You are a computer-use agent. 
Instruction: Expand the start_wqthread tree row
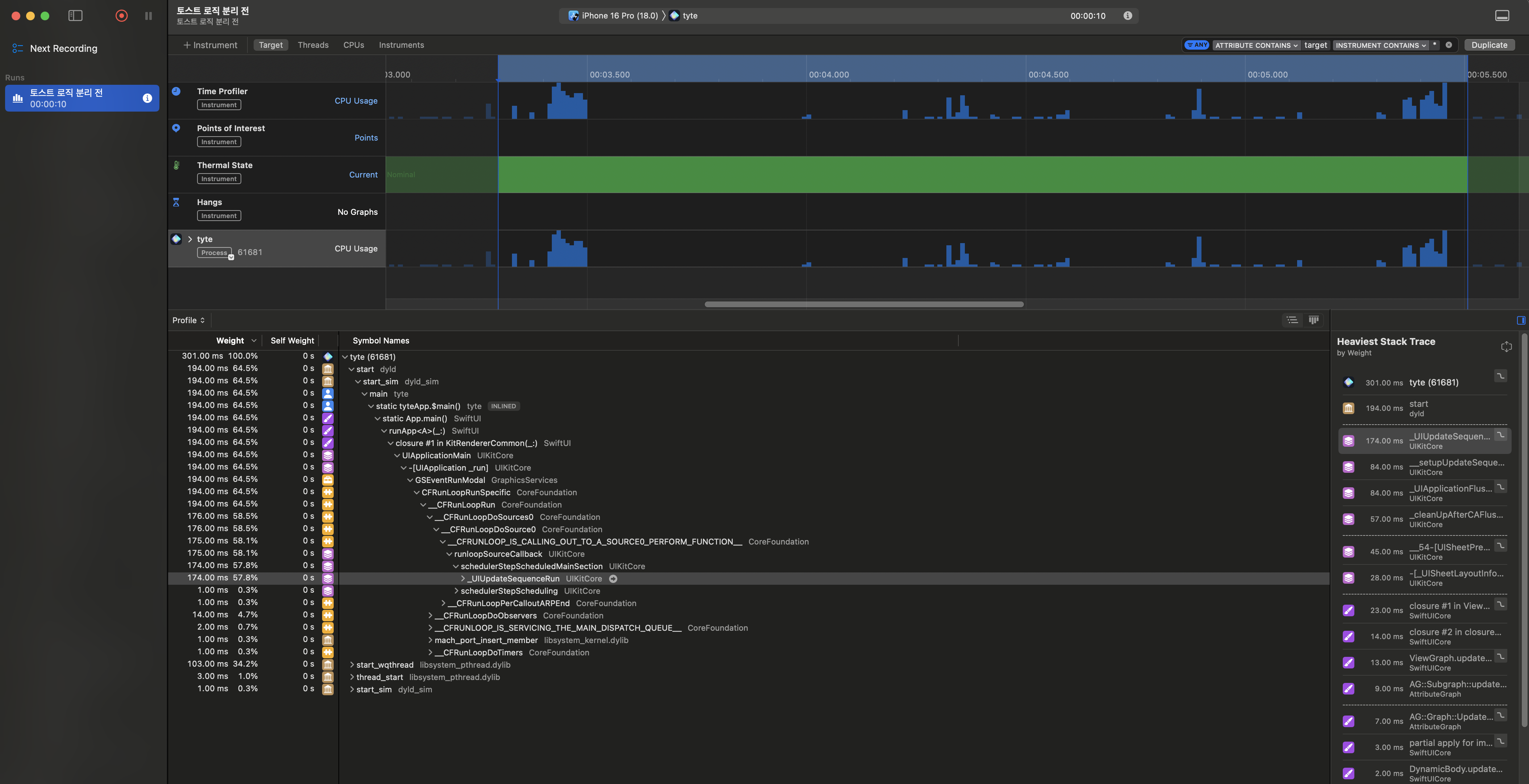352,665
